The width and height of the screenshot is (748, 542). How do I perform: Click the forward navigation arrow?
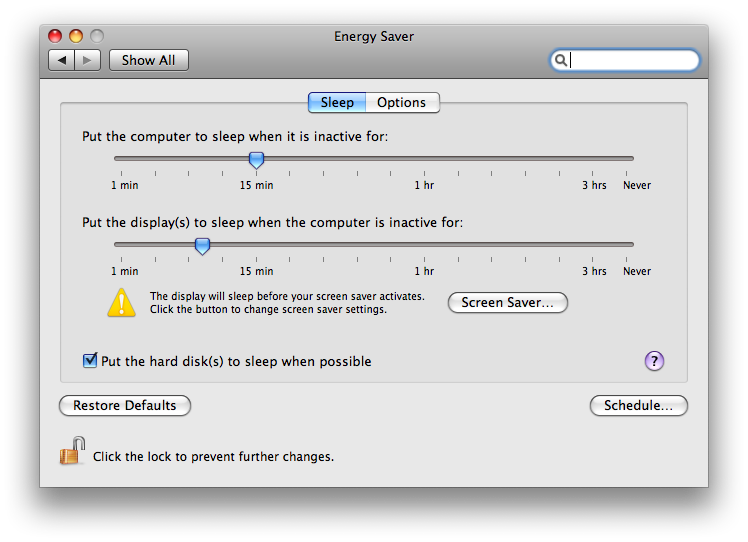click(87, 61)
